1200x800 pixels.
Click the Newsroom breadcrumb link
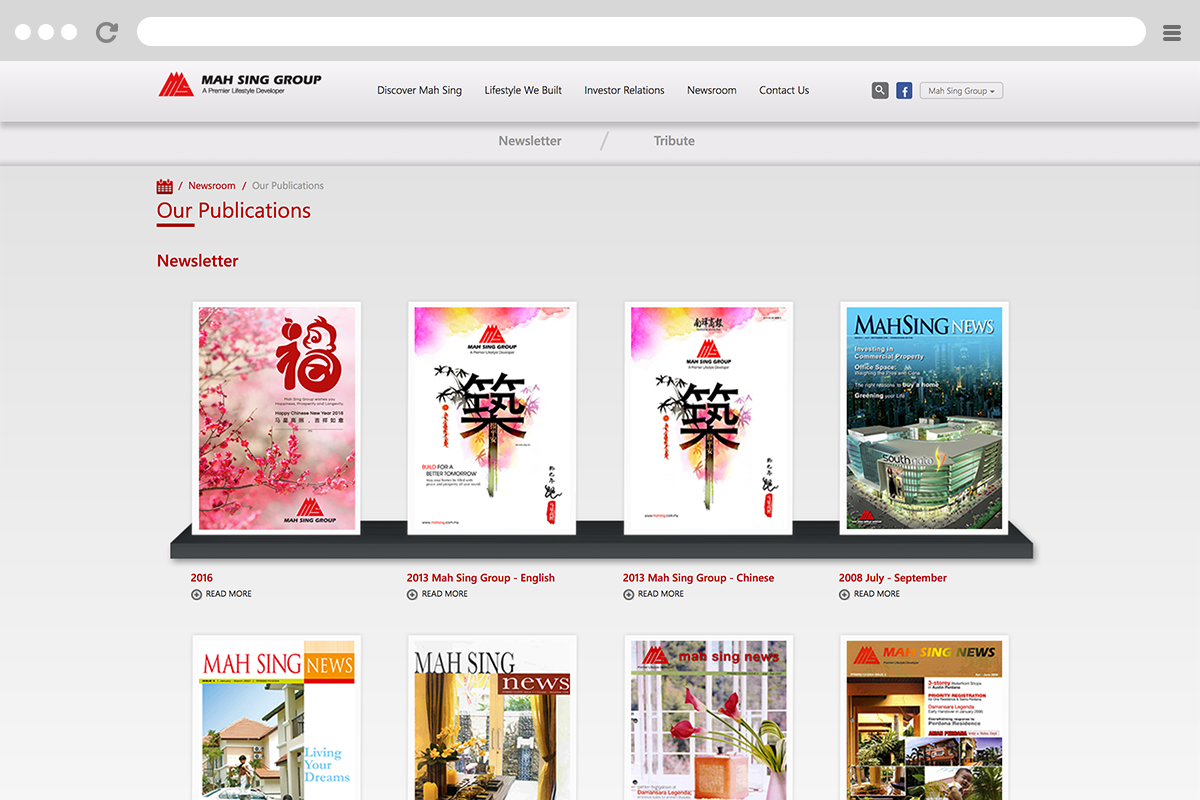pos(212,186)
